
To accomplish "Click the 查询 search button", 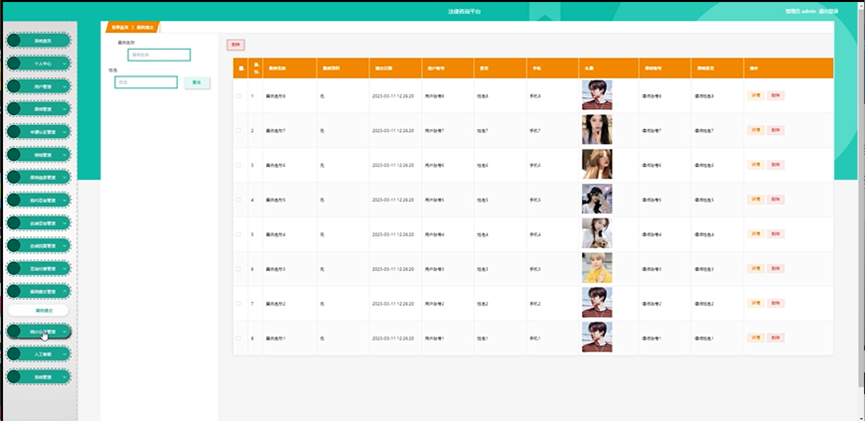I will (x=197, y=82).
